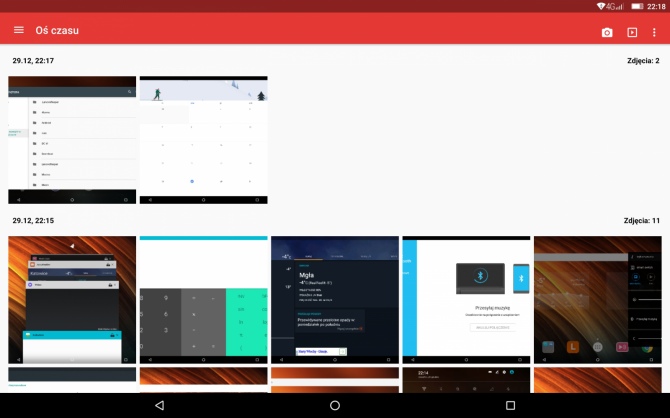
Task: Open the three-dot overflow menu
Action: 655,32
